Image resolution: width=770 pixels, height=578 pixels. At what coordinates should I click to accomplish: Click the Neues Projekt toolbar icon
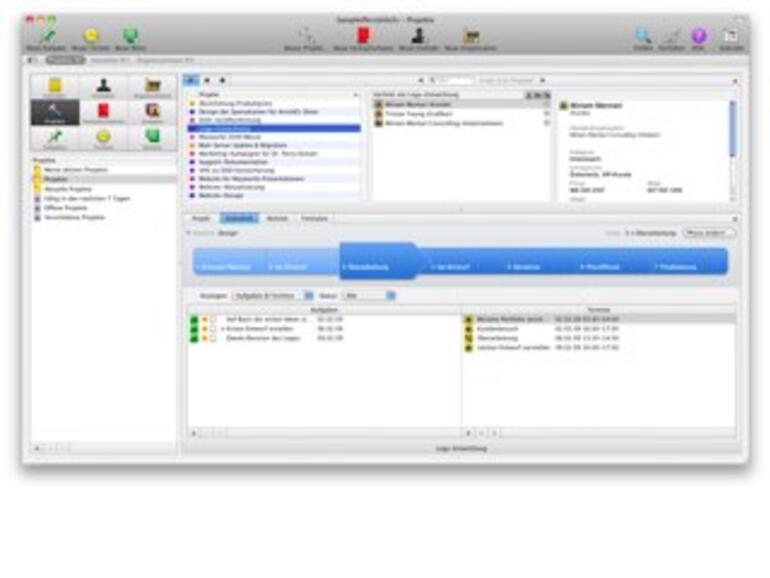coord(305,35)
